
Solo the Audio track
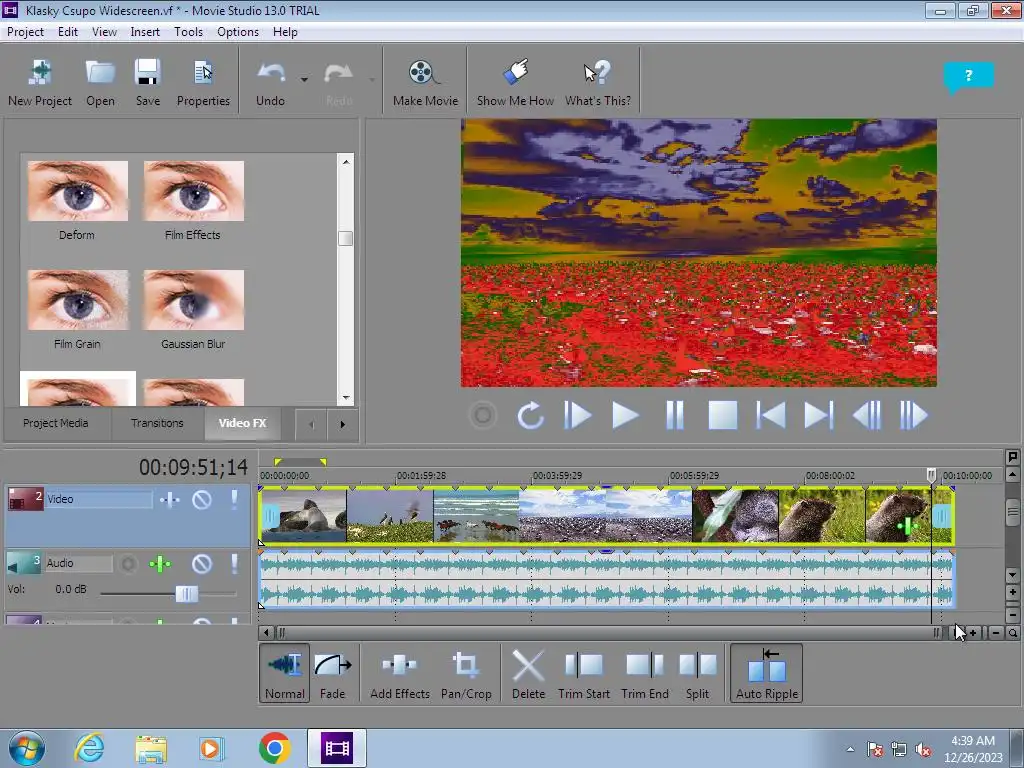234,564
